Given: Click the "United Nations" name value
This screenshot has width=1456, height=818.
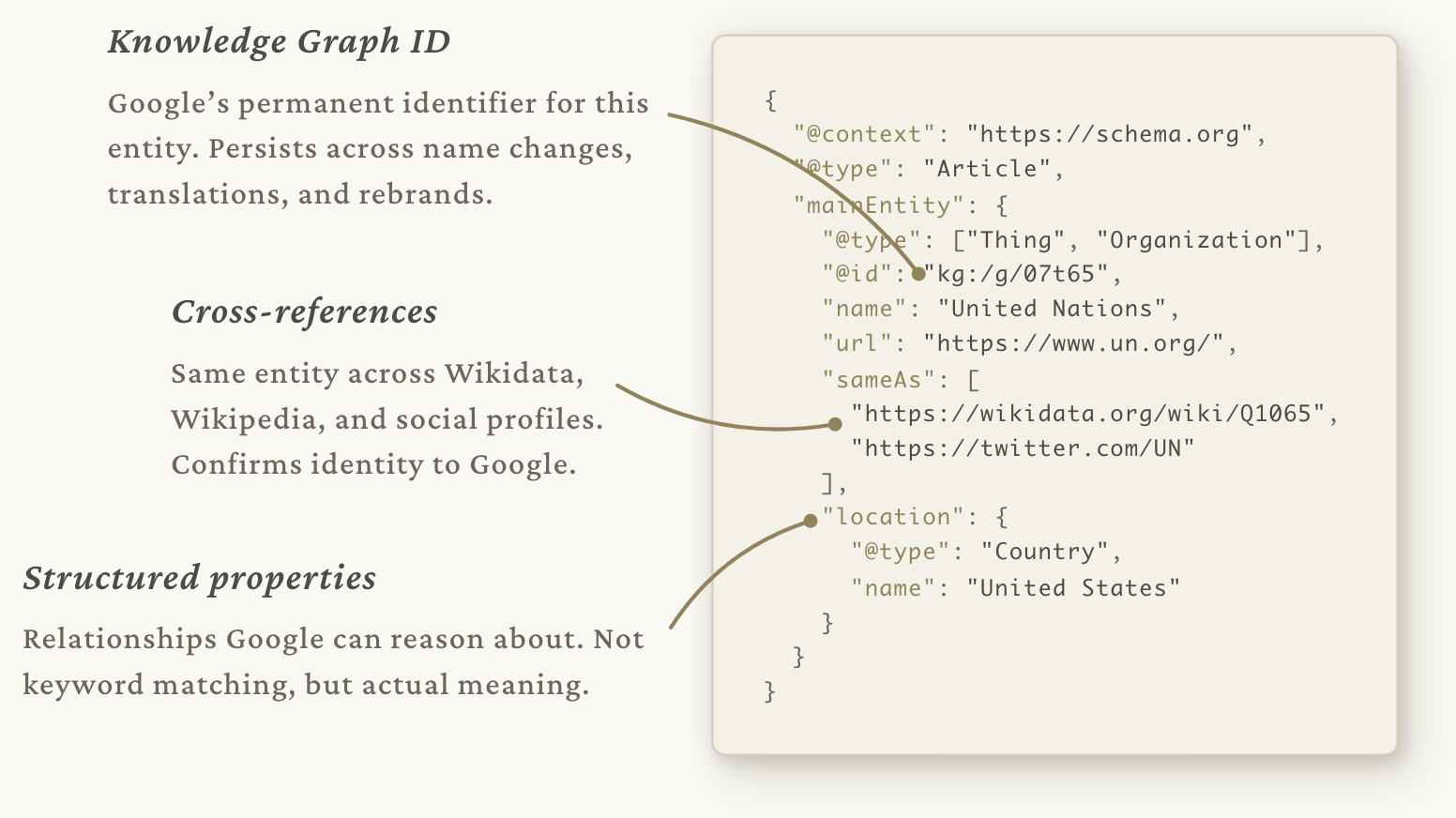Looking at the screenshot, I should point(1052,309).
